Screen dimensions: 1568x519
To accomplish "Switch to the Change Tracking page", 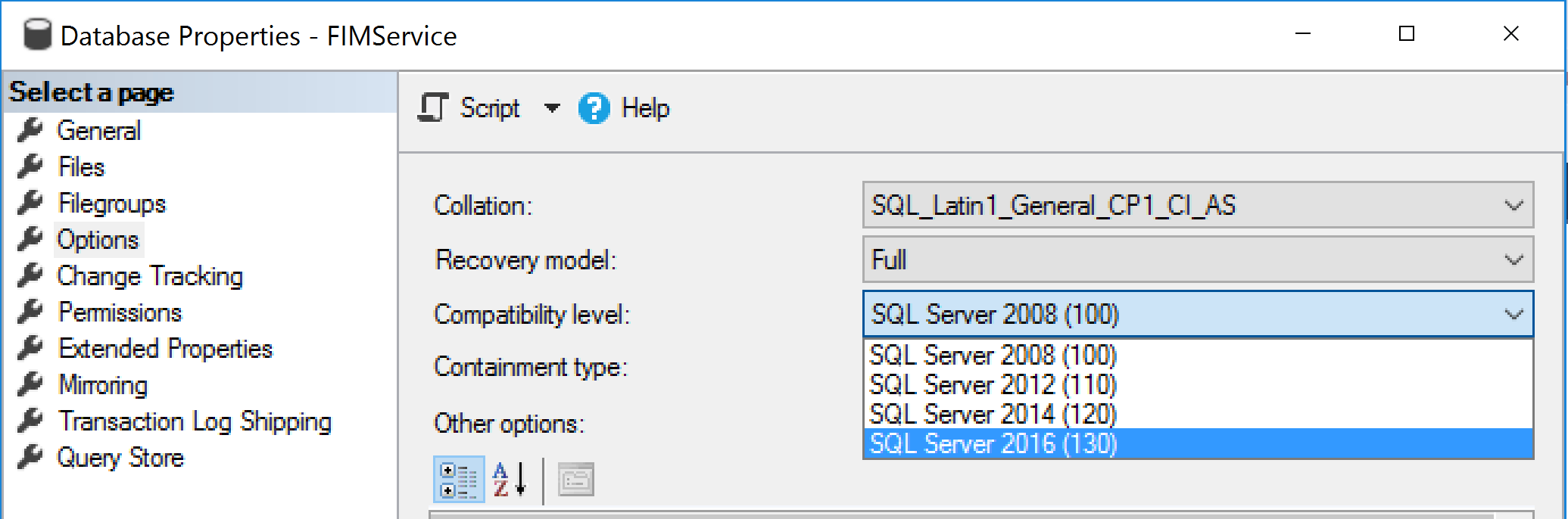I will (150, 276).
